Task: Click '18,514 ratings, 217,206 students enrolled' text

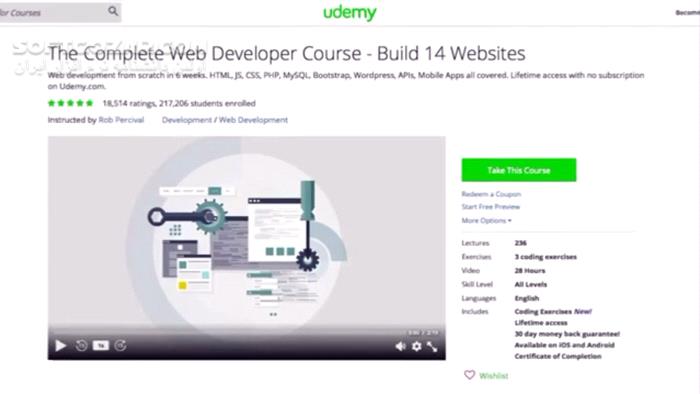Action: (179, 104)
